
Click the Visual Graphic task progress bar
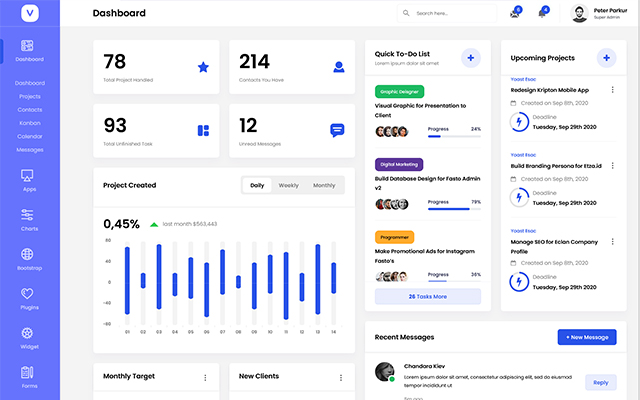click(454, 137)
